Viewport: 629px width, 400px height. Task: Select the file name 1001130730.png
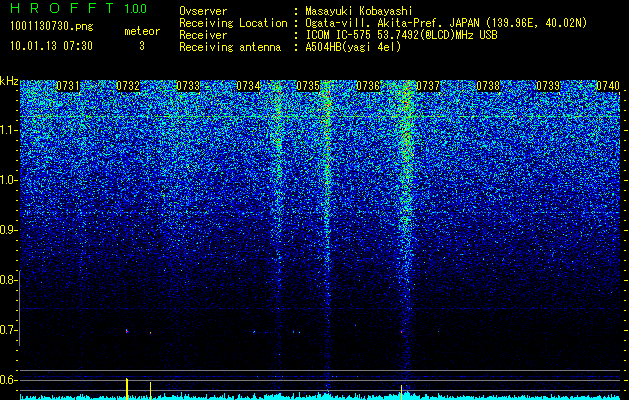click(x=52, y=27)
